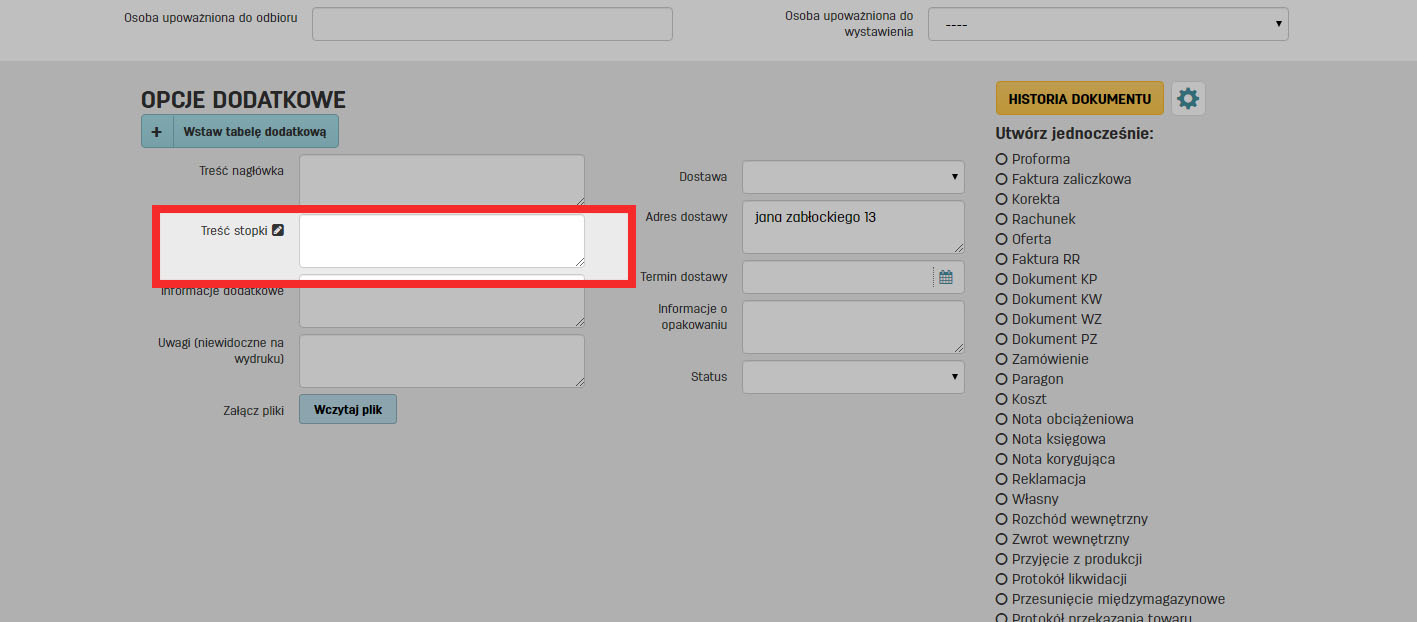1417x622 pixels.
Task: Click into the Treść stopki text area
Action: click(x=441, y=241)
